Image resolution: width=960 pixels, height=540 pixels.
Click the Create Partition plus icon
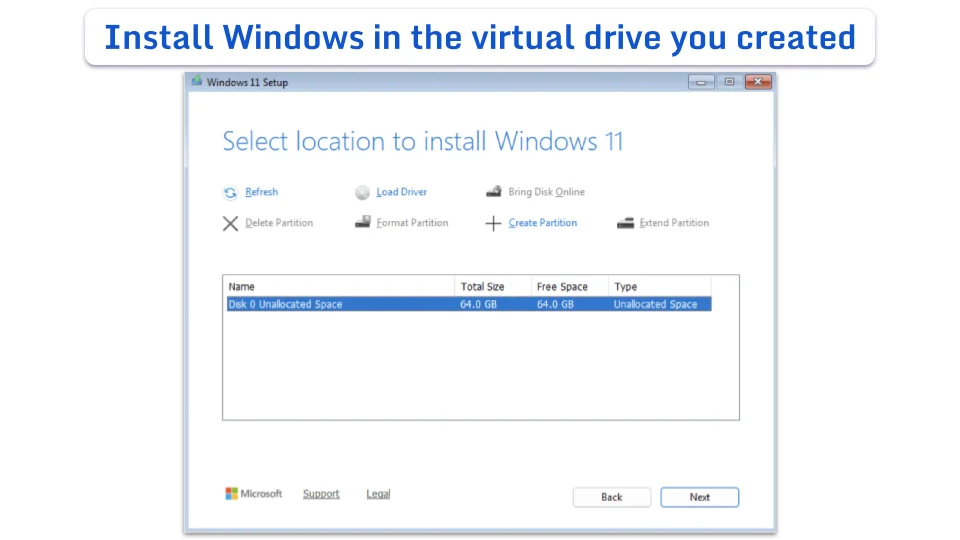493,223
